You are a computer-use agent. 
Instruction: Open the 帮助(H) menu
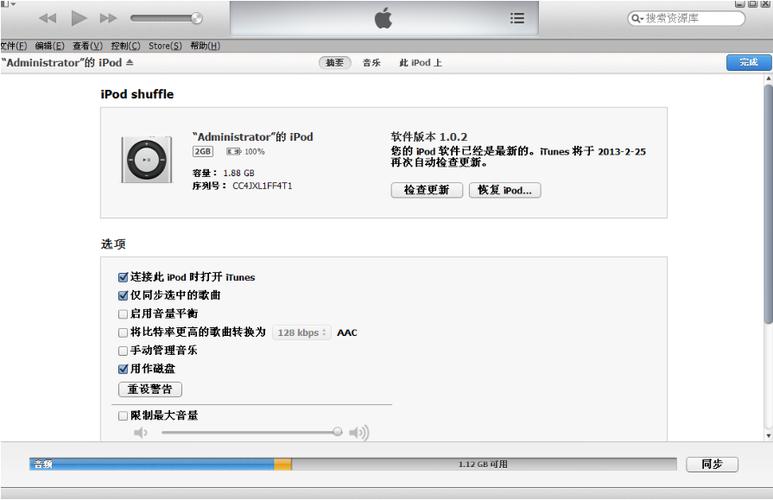pyautogui.click(x=205, y=46)
